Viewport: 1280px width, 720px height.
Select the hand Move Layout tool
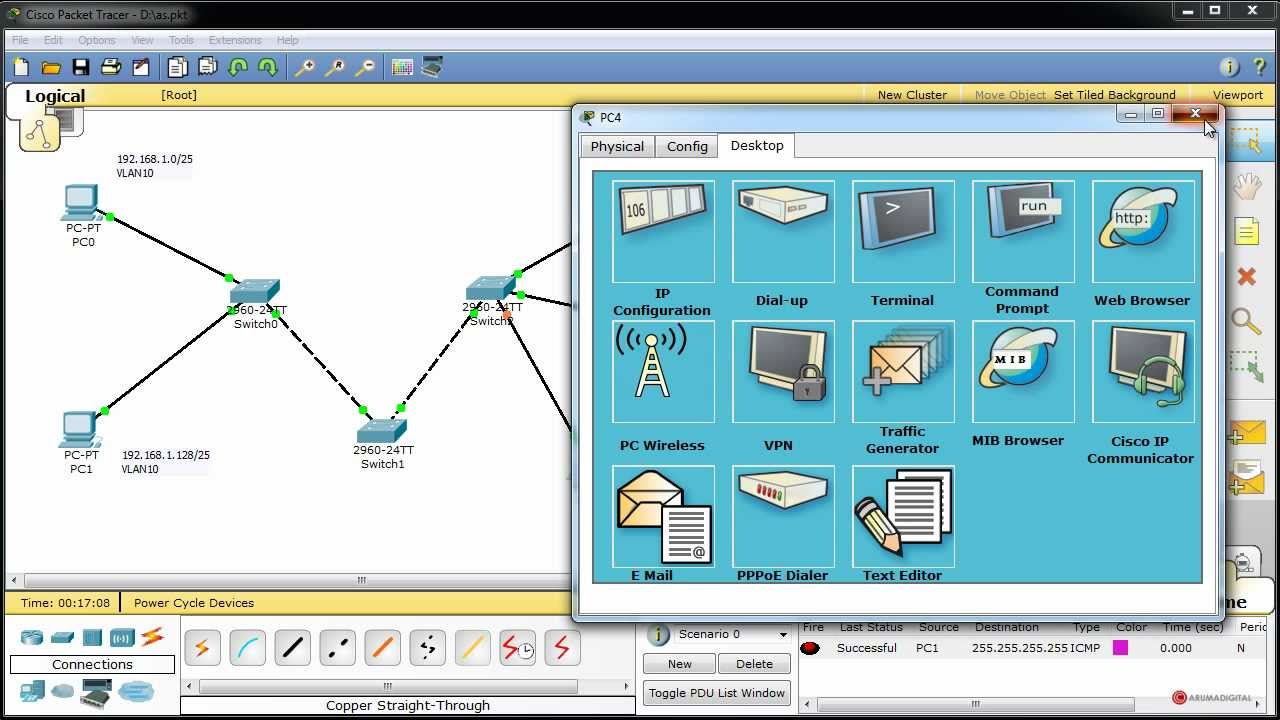pyautogui.click(x=1246, y=187)
